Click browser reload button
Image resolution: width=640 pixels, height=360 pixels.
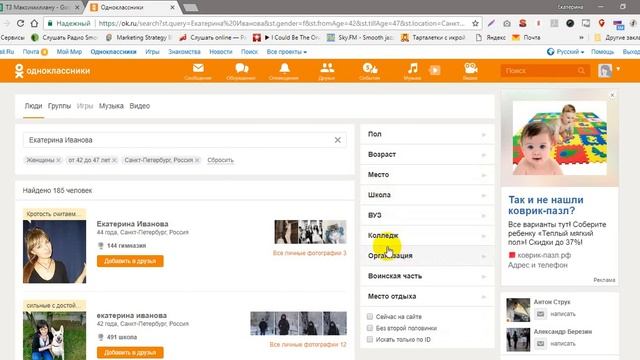(x=20, y=23)
